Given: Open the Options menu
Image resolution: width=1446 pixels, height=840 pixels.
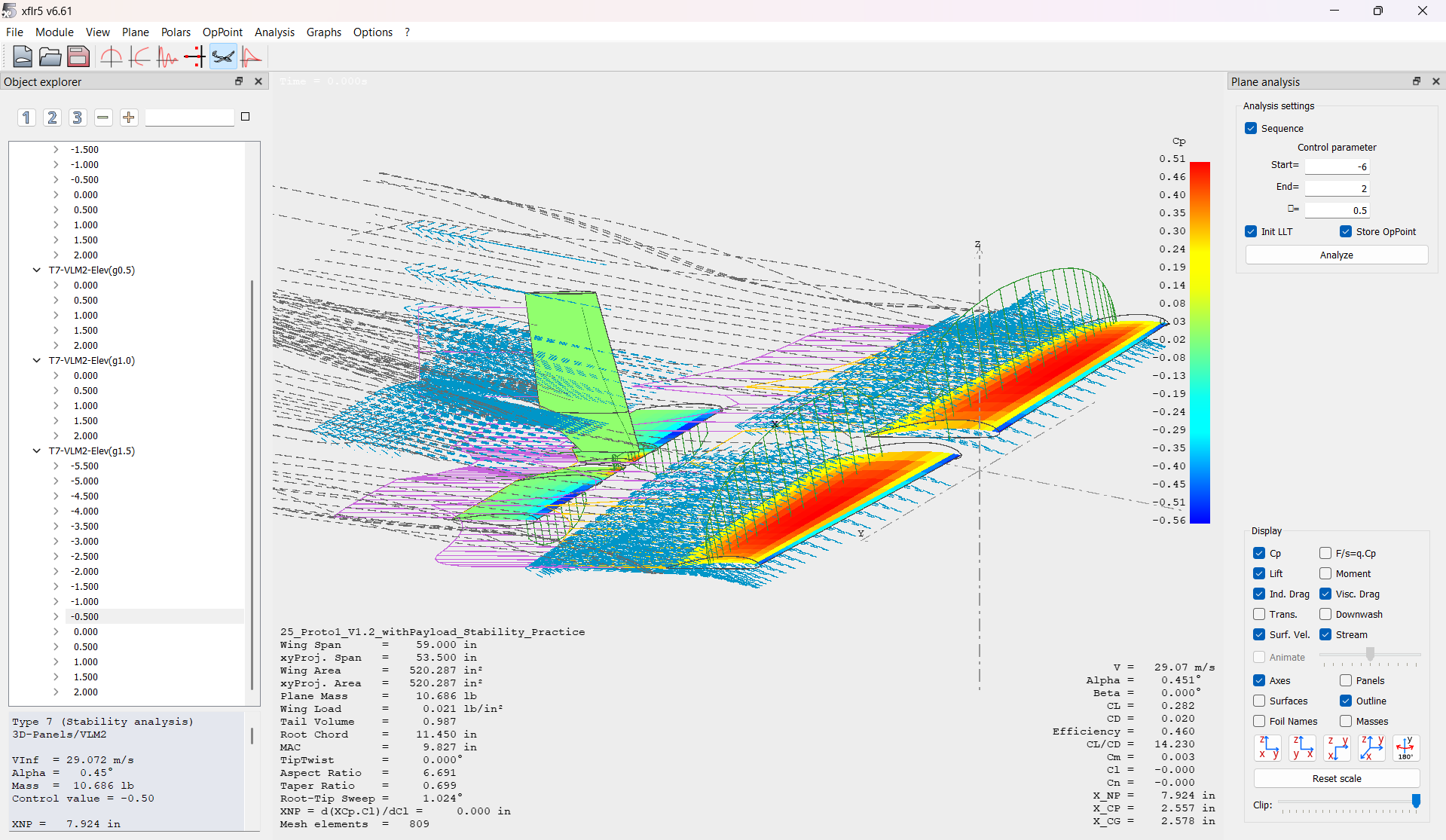Looking at the screenshot, I should pyautogui.click(x=372, y=32).
